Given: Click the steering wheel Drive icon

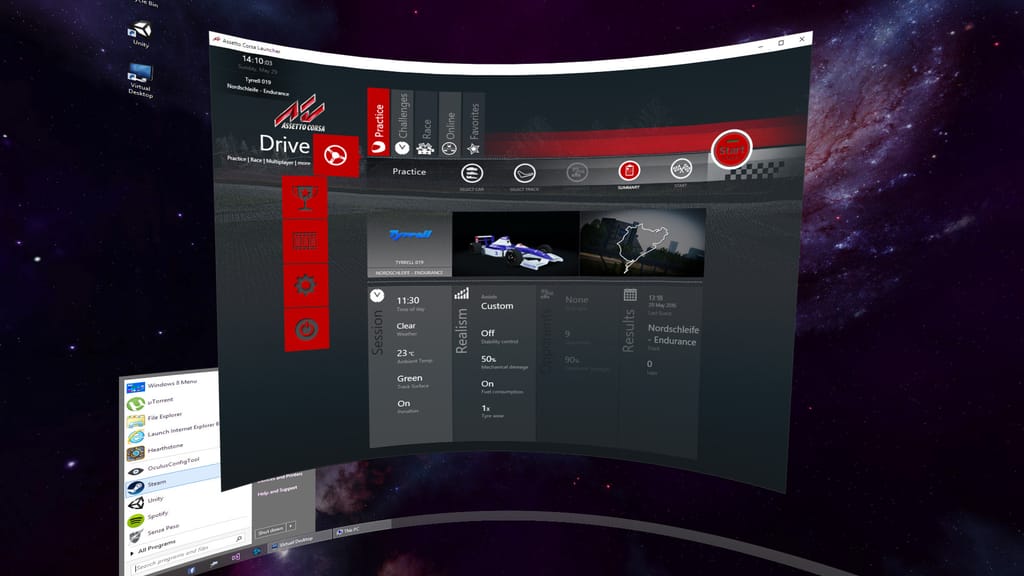Looking at the screenshot, I should click(337, 153).
